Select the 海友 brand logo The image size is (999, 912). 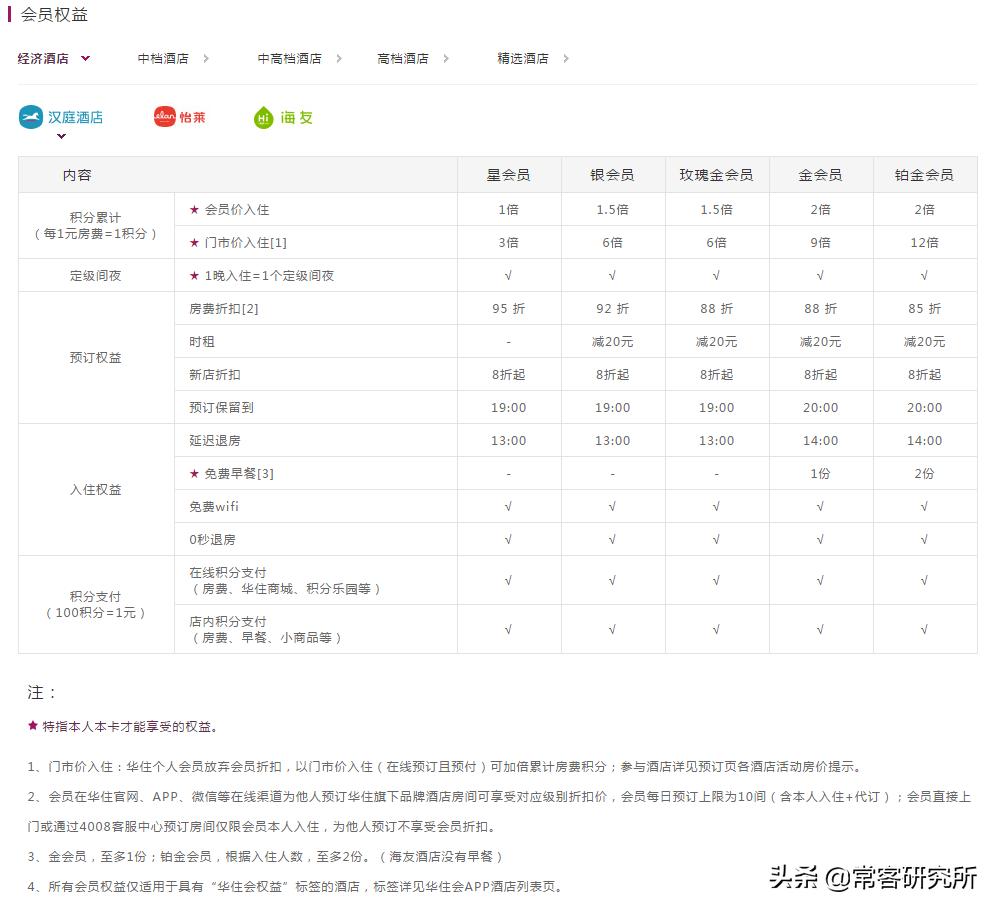click(282, 117)
